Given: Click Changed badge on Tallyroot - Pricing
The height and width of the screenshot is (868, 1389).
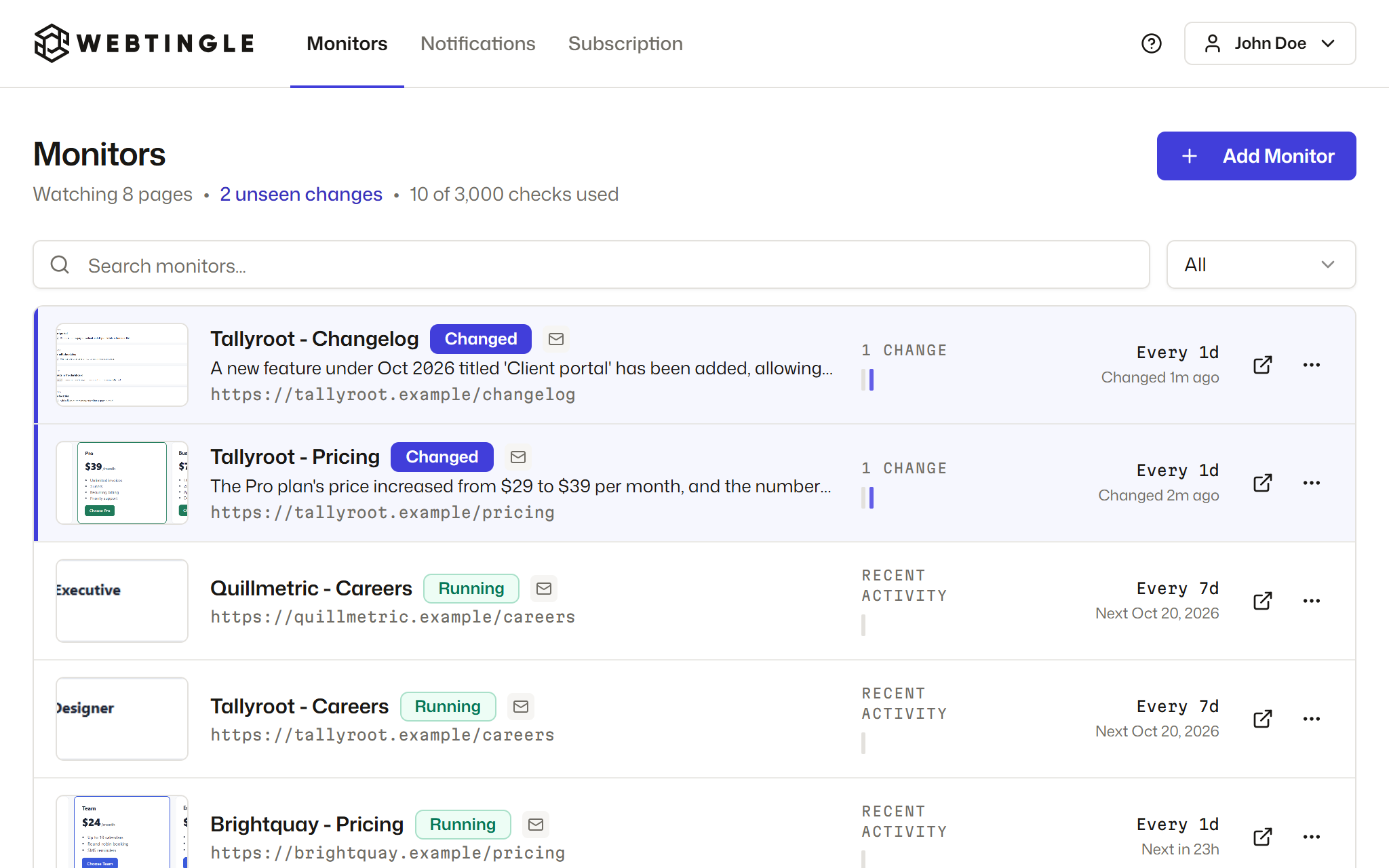Looking at the screenshot, I should pos(442,457).
